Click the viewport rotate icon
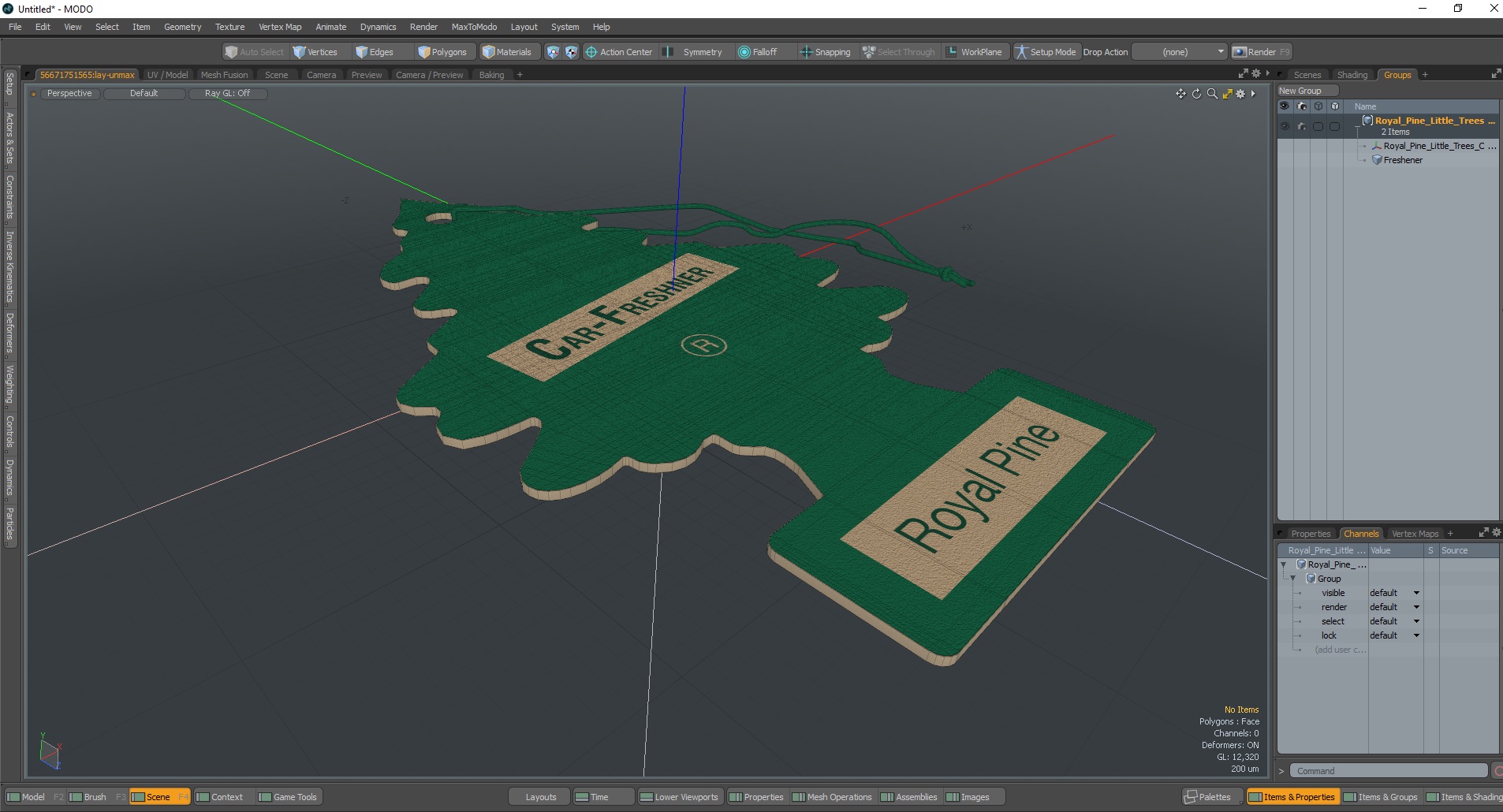The height and width of the screenshot is (812, 1503). coord(1196,94)
